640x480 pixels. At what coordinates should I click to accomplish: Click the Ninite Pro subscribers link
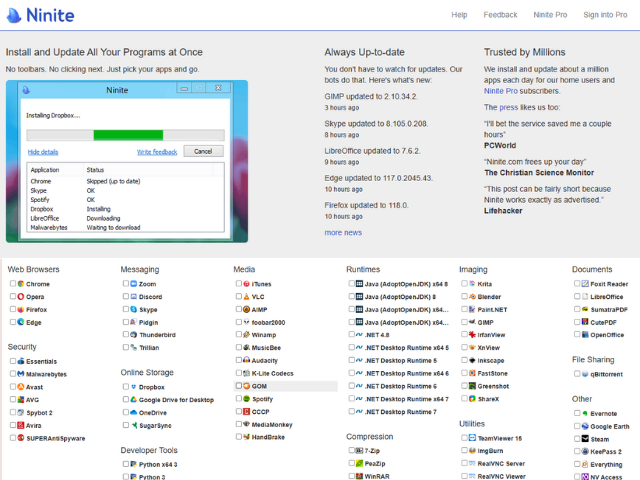point(500,91)
